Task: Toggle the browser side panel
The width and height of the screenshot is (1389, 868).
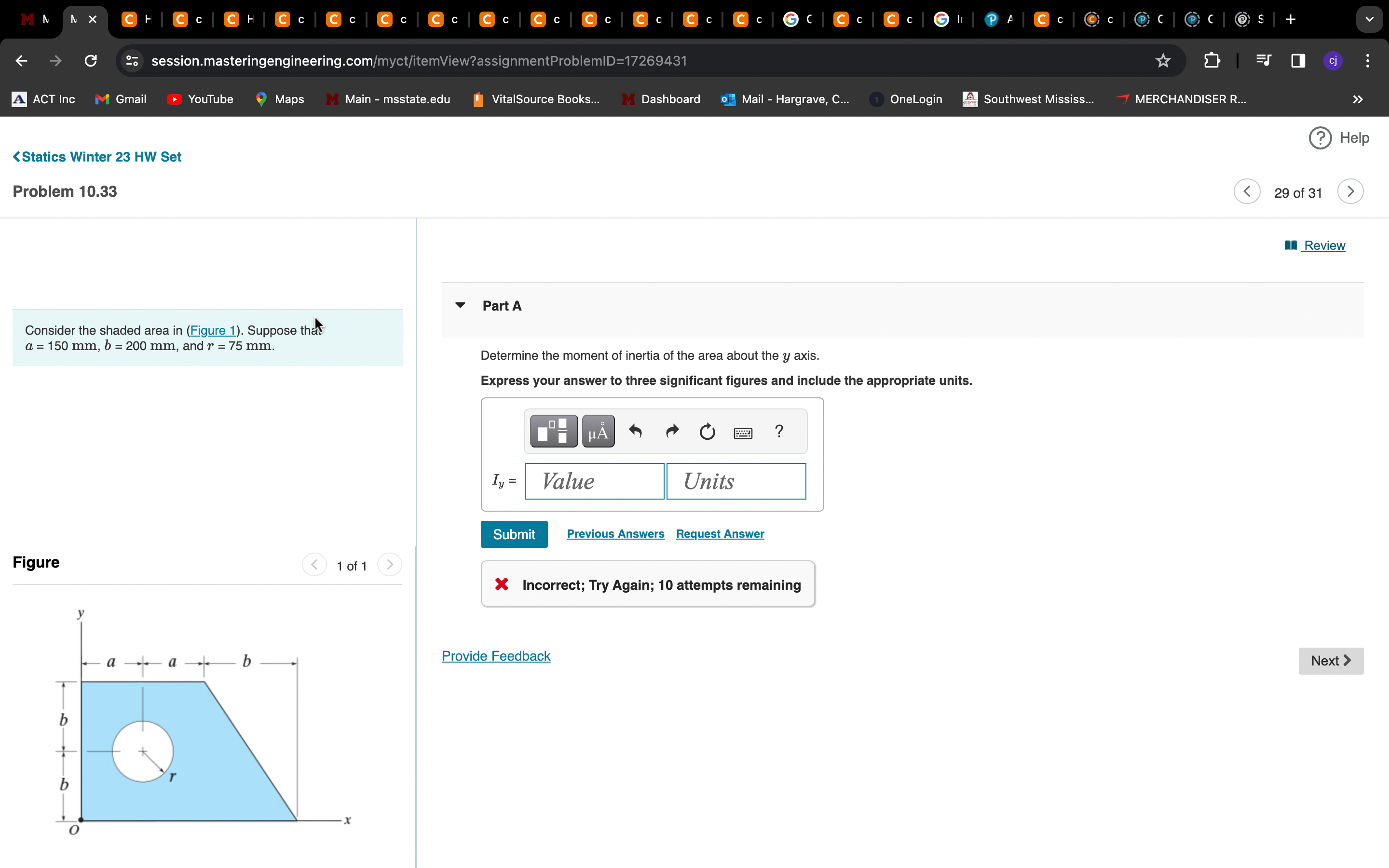Action: pos(1298,61)
